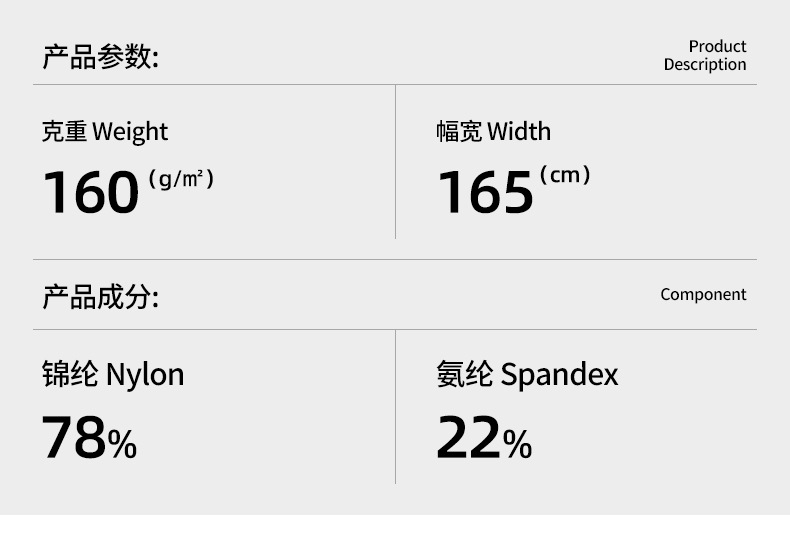
Task: Click the vertical divider between Weight and Width
Action: (x=395, y=162)
